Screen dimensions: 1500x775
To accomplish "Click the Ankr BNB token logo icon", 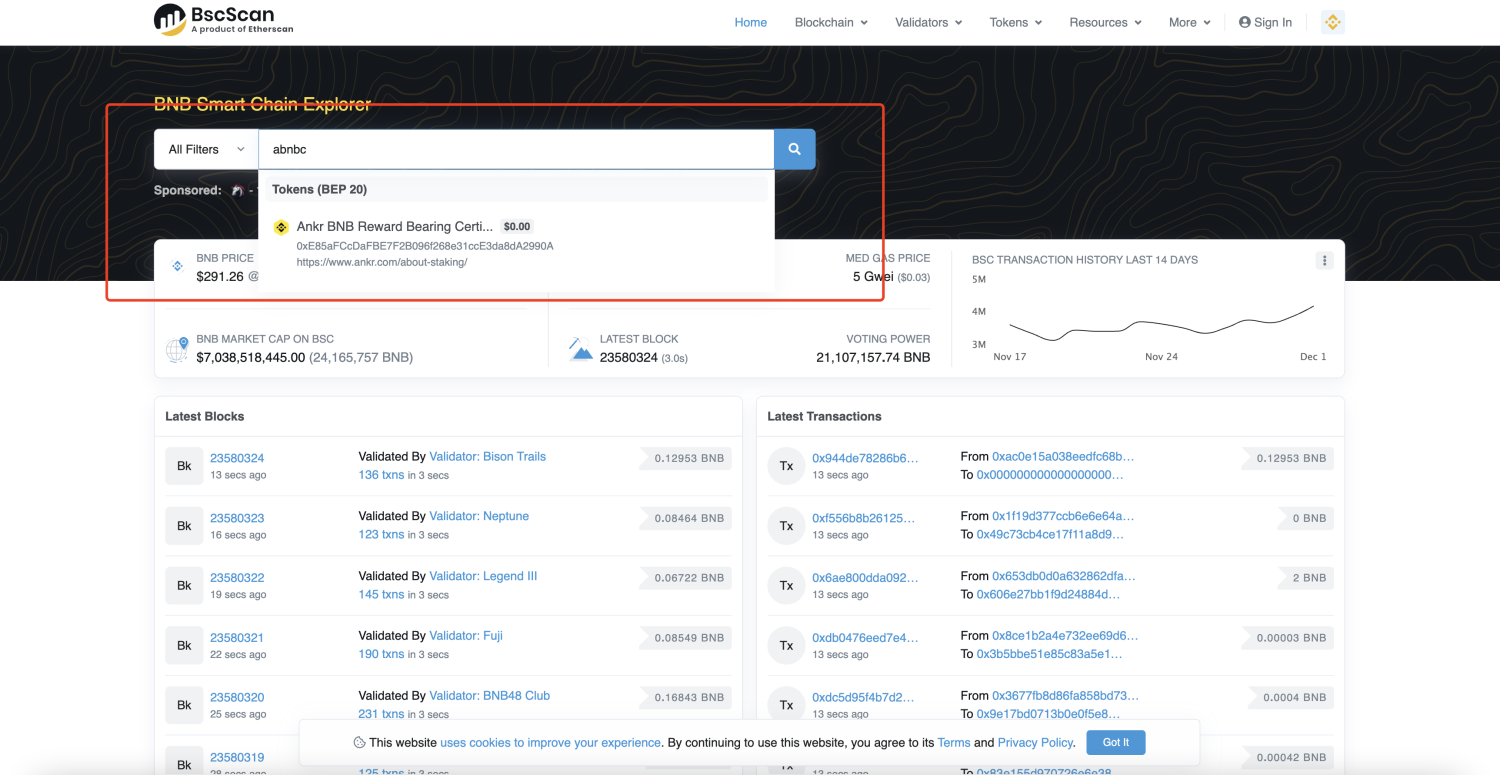I will tap(281, 227).
